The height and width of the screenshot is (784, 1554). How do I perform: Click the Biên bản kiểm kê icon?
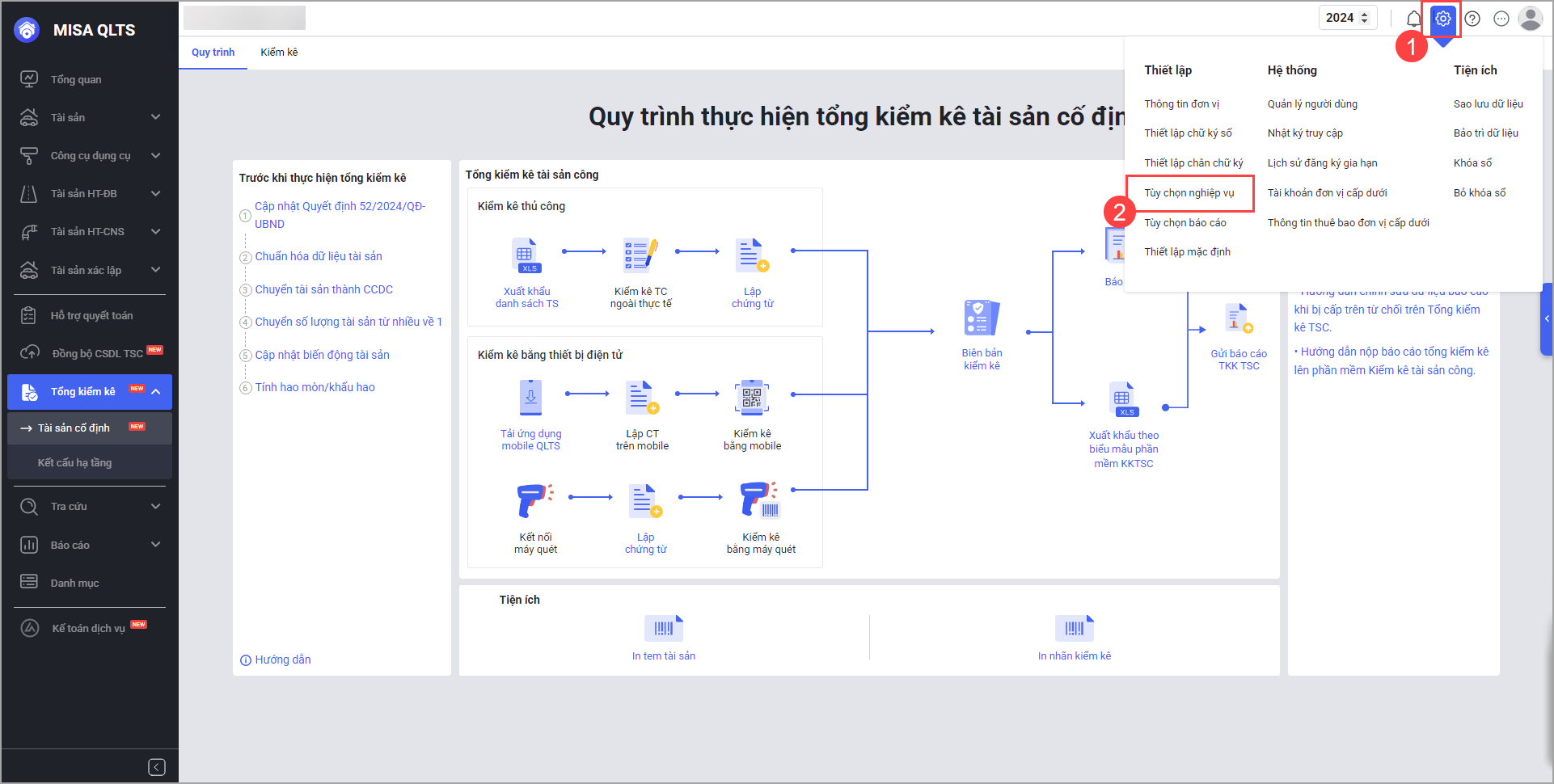[982, 318]
